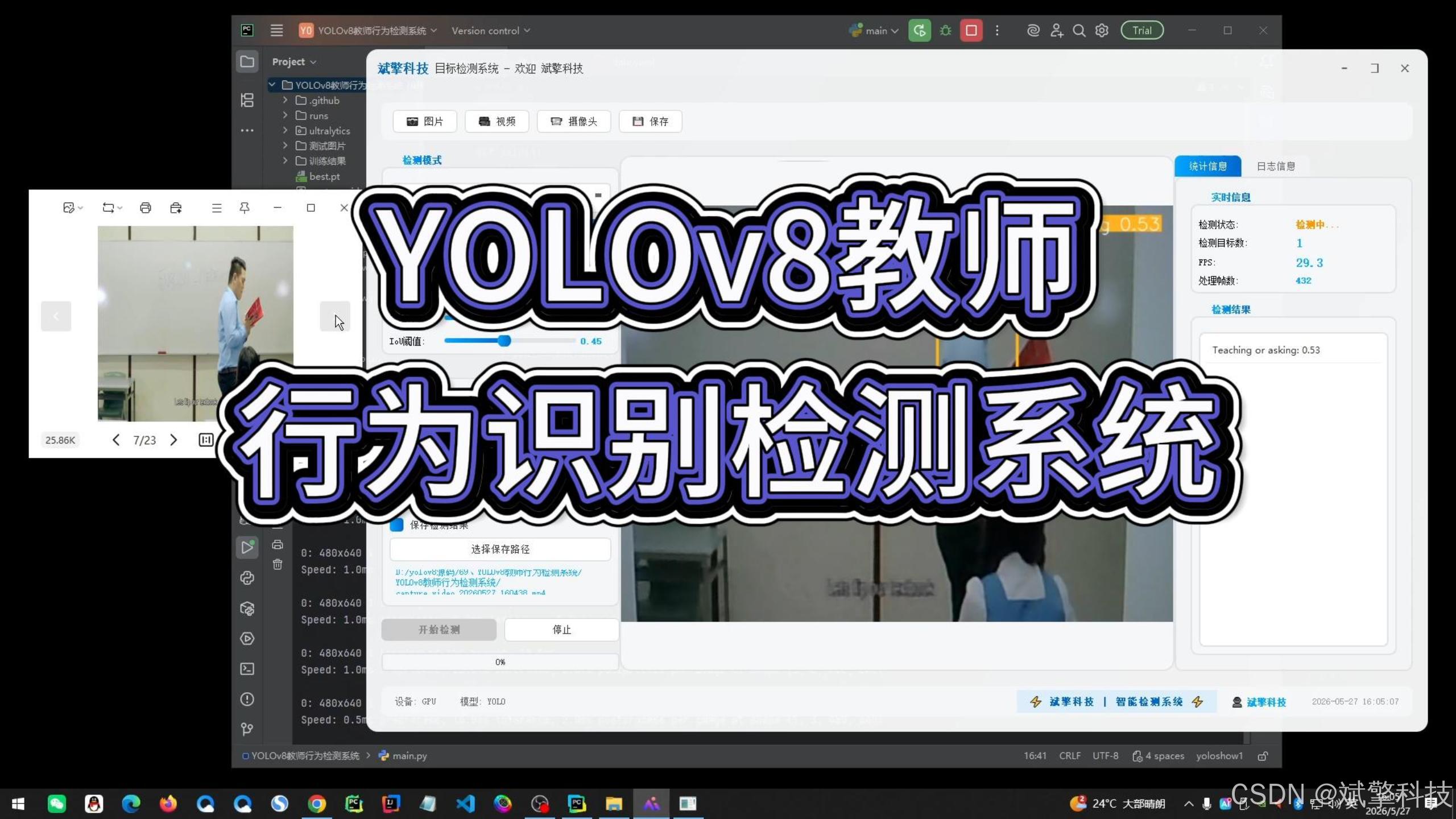Open Structure tool window icon

247,100
